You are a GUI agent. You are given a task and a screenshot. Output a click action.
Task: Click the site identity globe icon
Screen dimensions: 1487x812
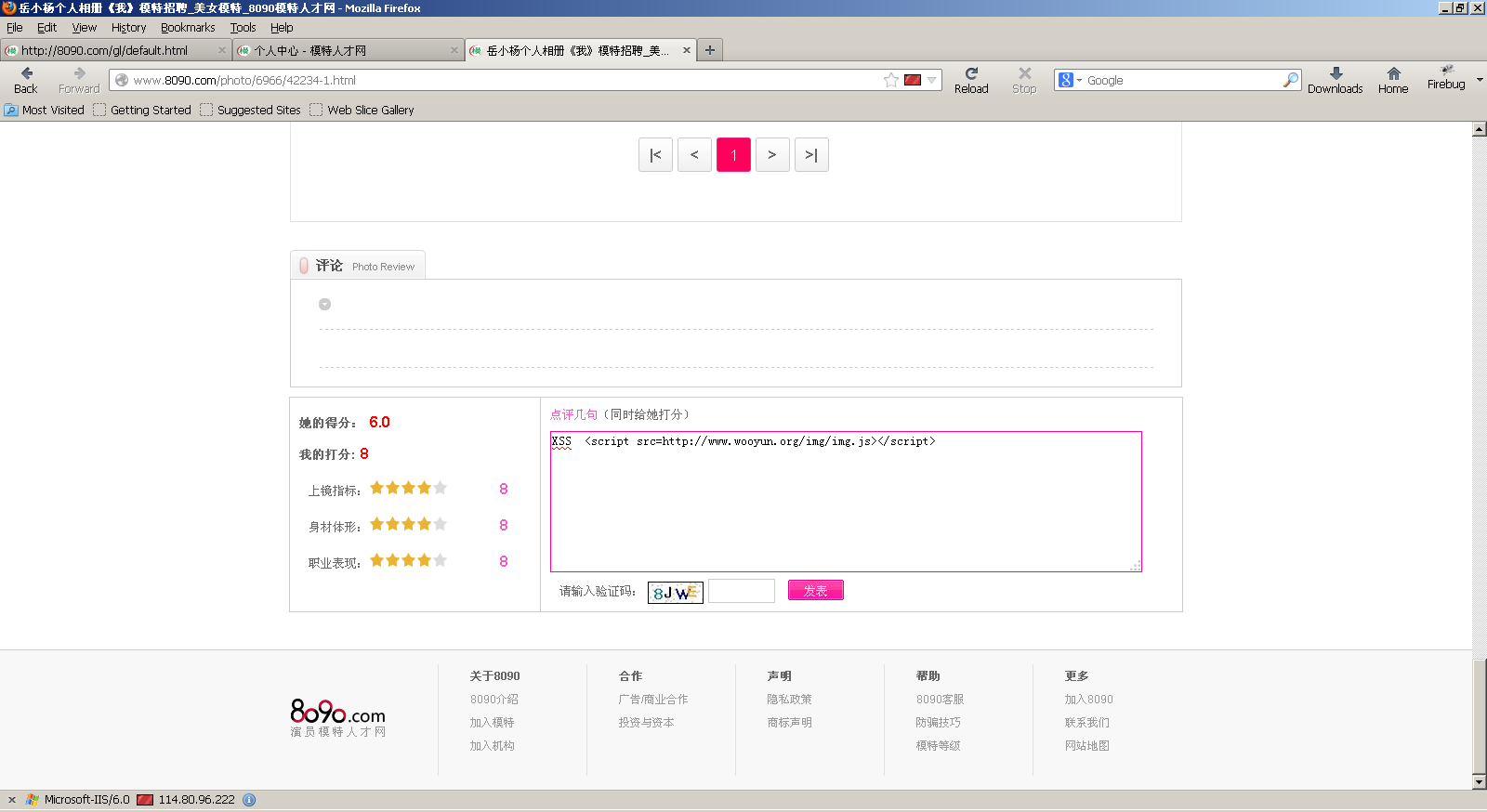122,80
